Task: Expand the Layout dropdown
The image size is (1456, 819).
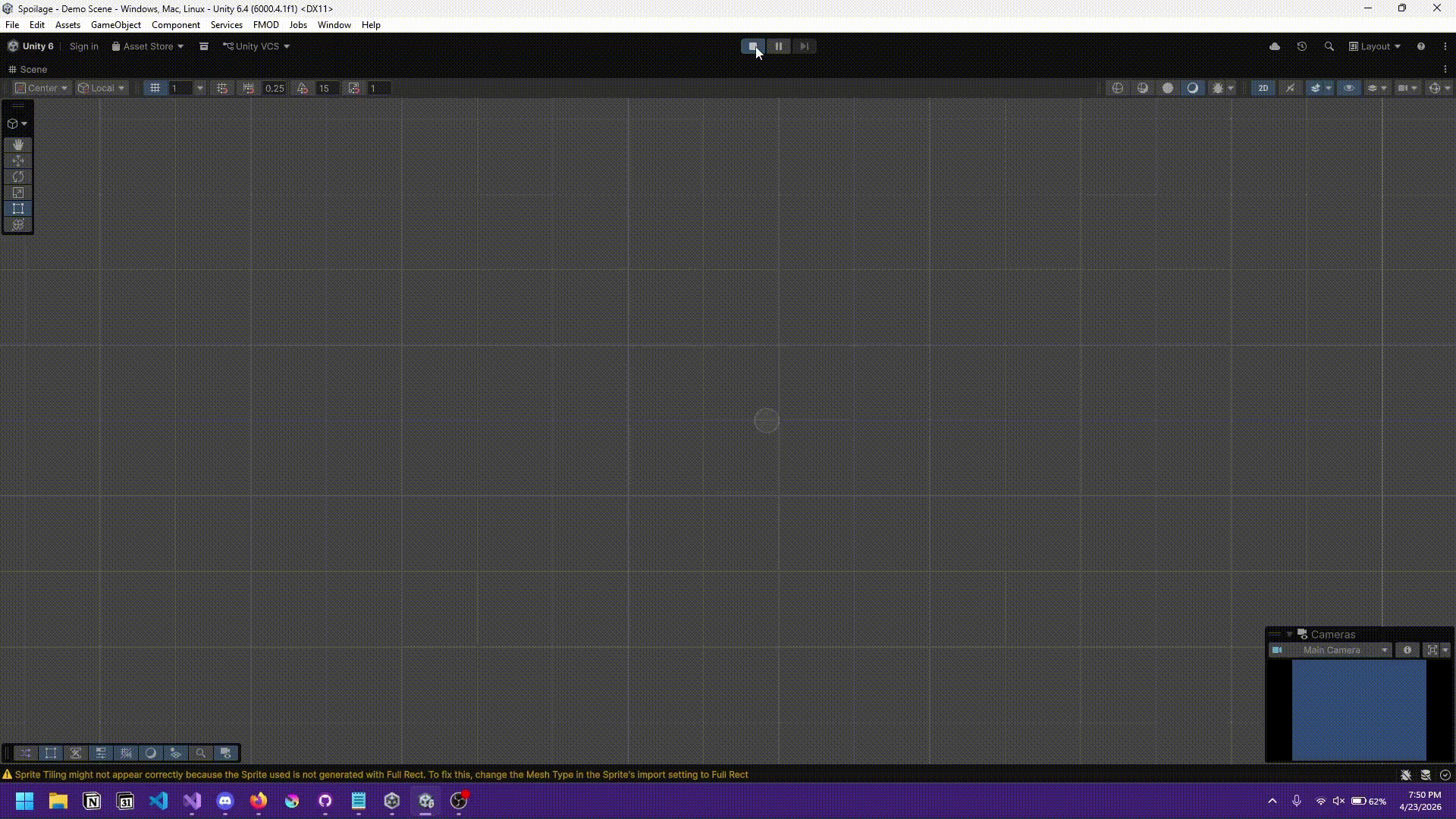Action: pyautogui.click(x=1375, y=46)
